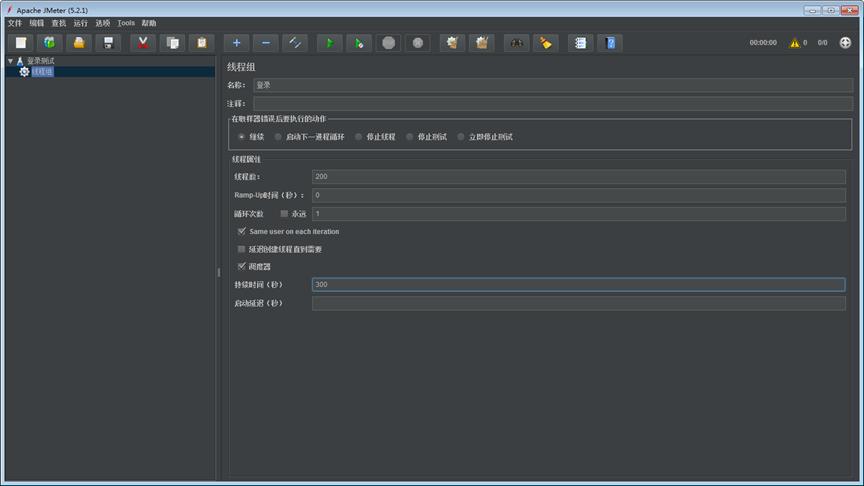
Task: Click the Clear all results icon
Action: pos(482,43)
